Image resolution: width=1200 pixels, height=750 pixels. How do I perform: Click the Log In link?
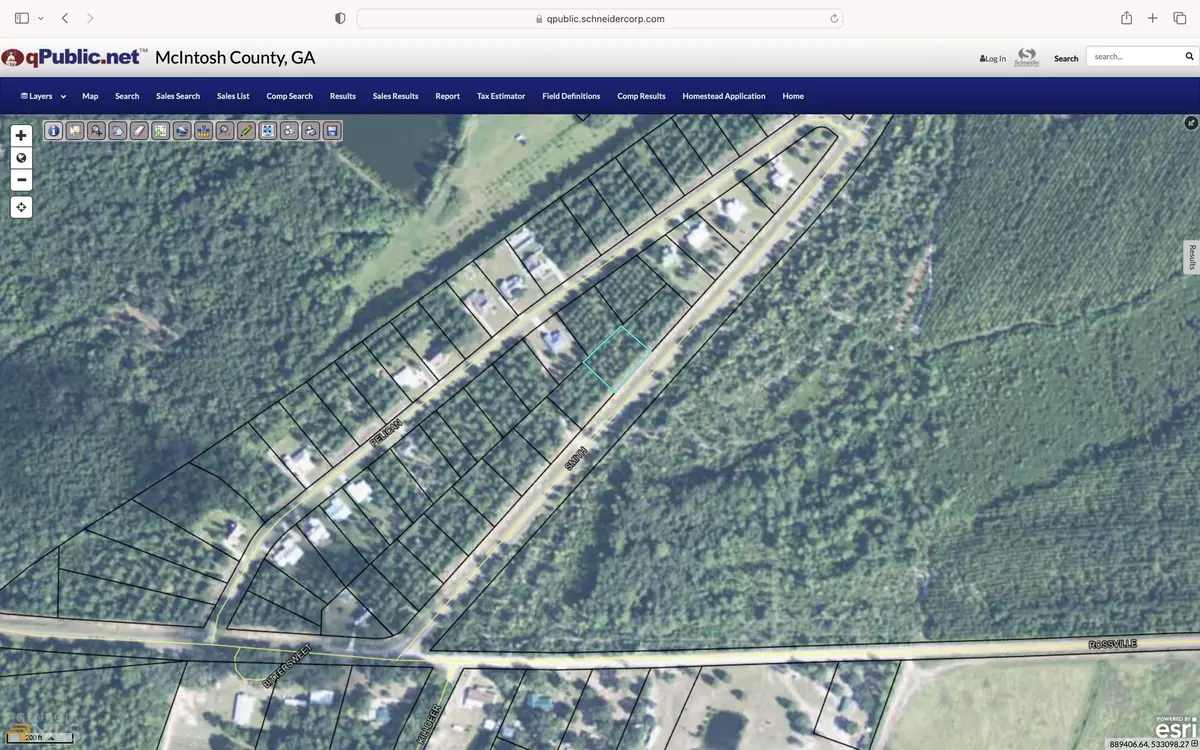pyautogui.click(x=993, y=58)
